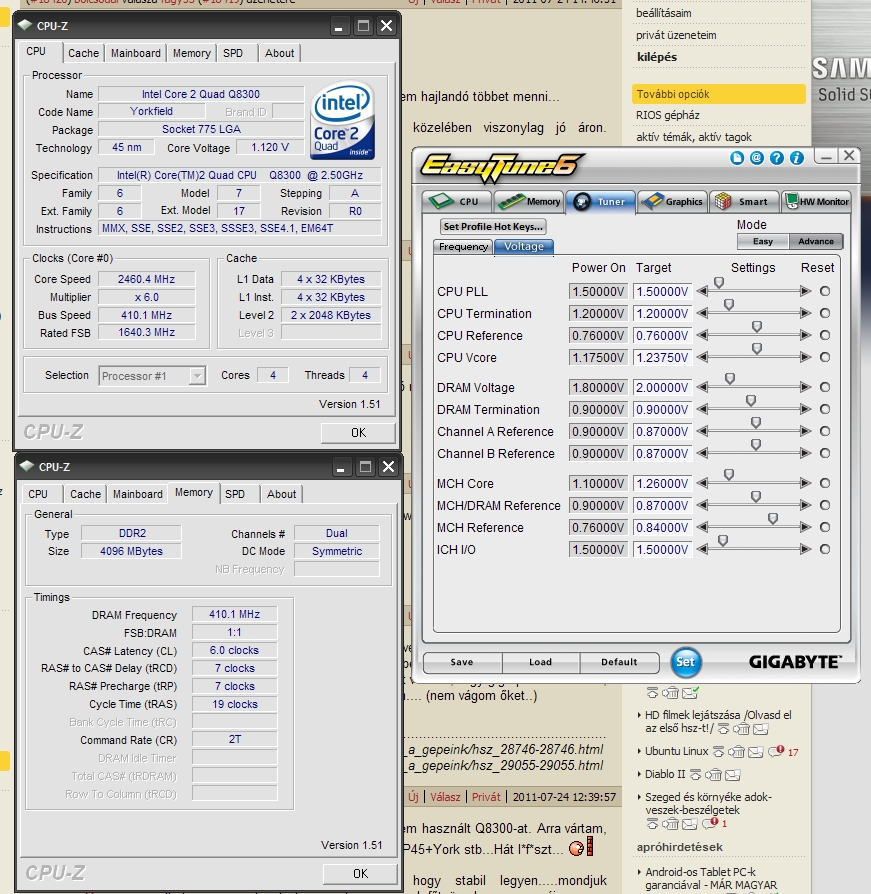Image resolution: width=871 pixels, height=894 pixels.
Task: Click the envelope icon under Szeged topic
Action: point(690,824)
